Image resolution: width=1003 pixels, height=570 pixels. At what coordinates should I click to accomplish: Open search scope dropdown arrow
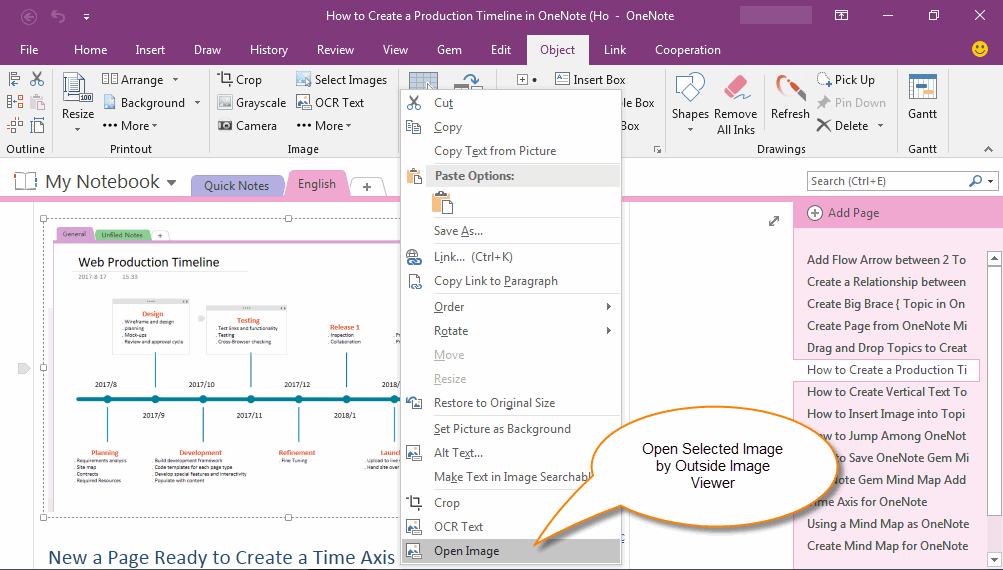(x=990, y=182)
